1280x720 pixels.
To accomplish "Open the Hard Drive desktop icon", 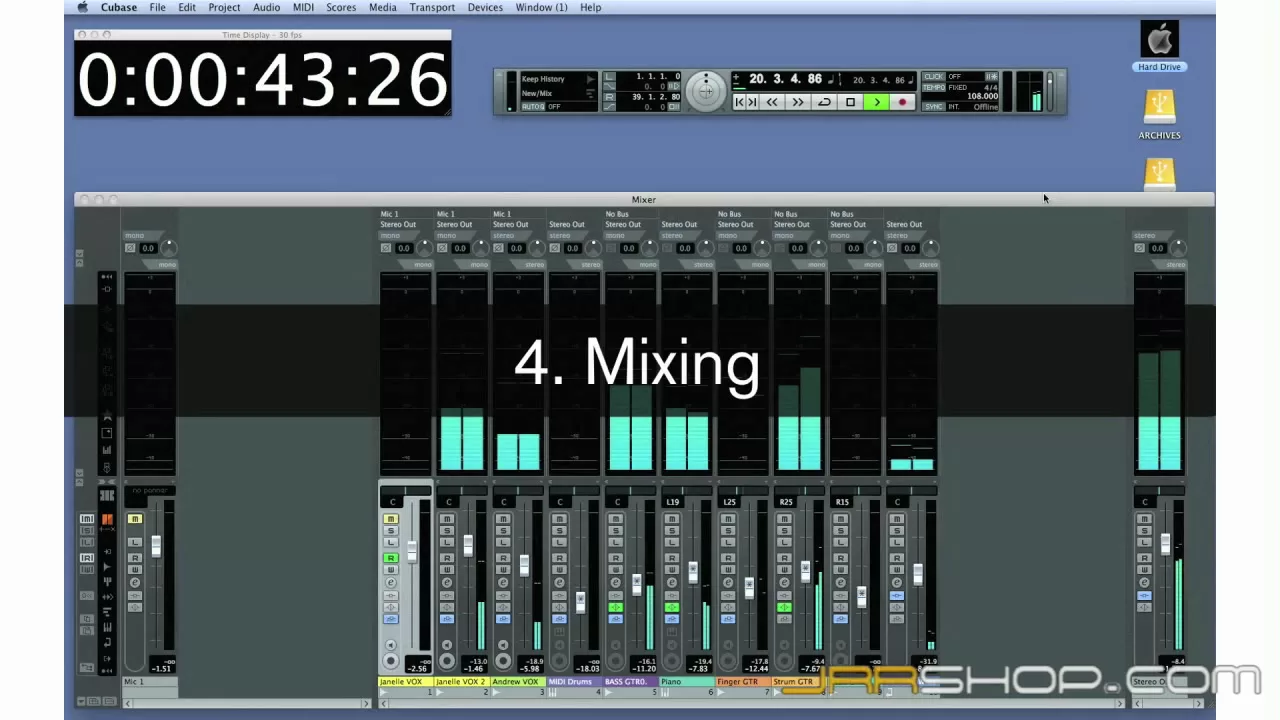I will pyautogui.click(x=1159, y=45).
